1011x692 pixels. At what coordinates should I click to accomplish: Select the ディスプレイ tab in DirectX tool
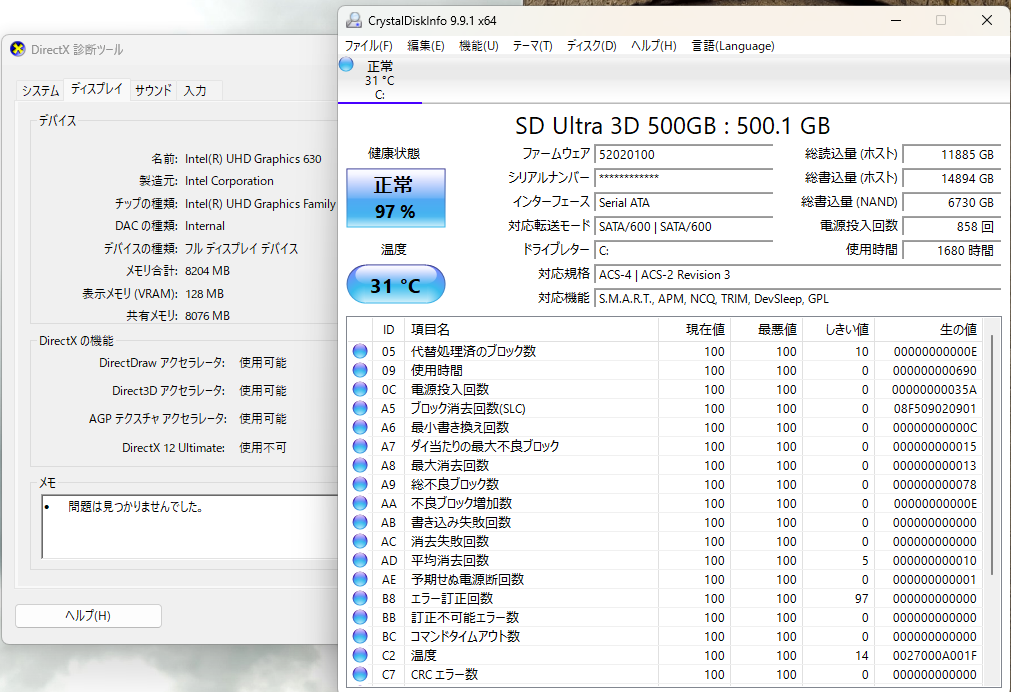pos(97,89)
